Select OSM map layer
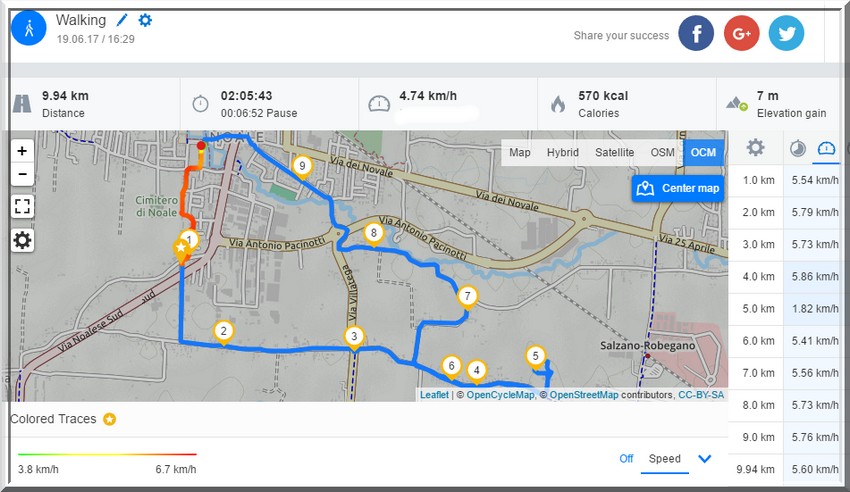The image size is (850, 492). point(662,153)
